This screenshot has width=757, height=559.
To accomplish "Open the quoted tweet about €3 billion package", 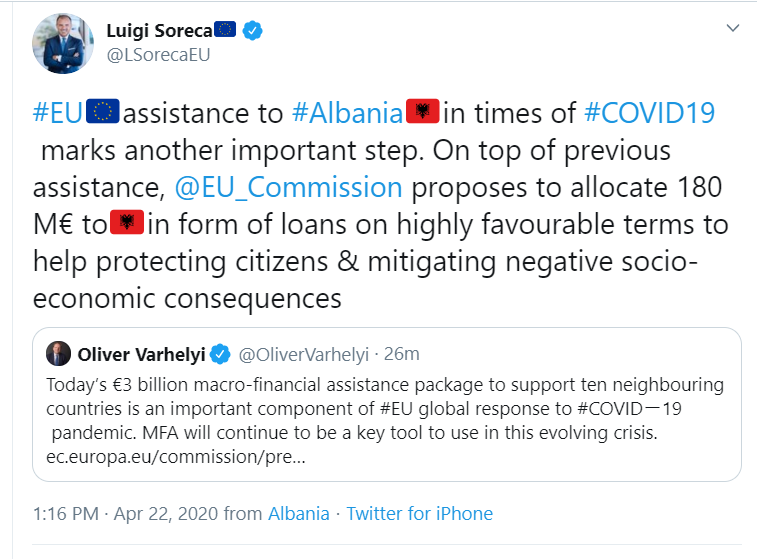I will tap(387, 404).
